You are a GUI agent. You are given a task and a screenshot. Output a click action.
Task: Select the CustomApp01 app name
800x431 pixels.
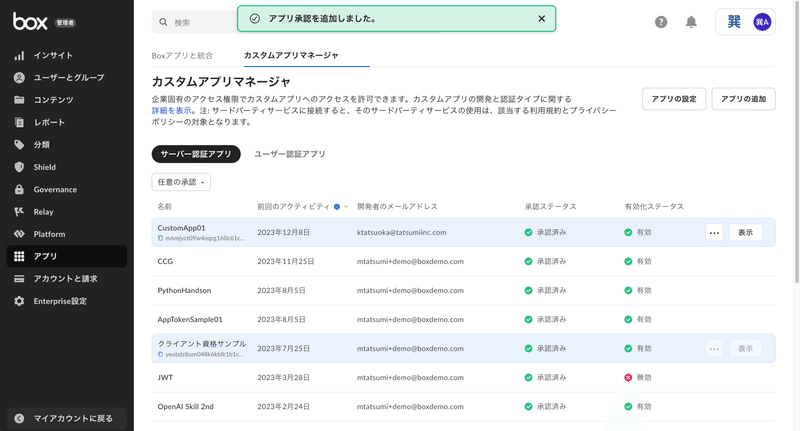pos(181,228)
